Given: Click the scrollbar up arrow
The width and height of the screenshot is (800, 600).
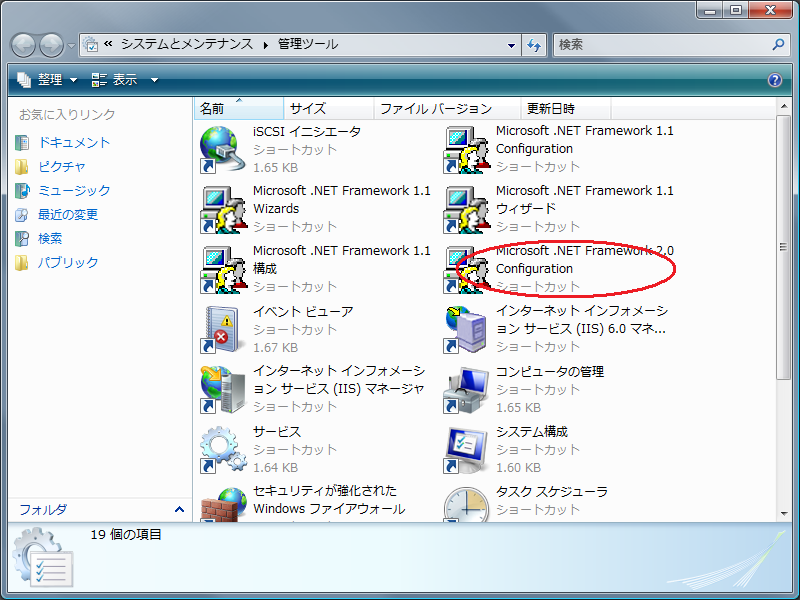Looking at the screenshot, I should tap(783, 106).
